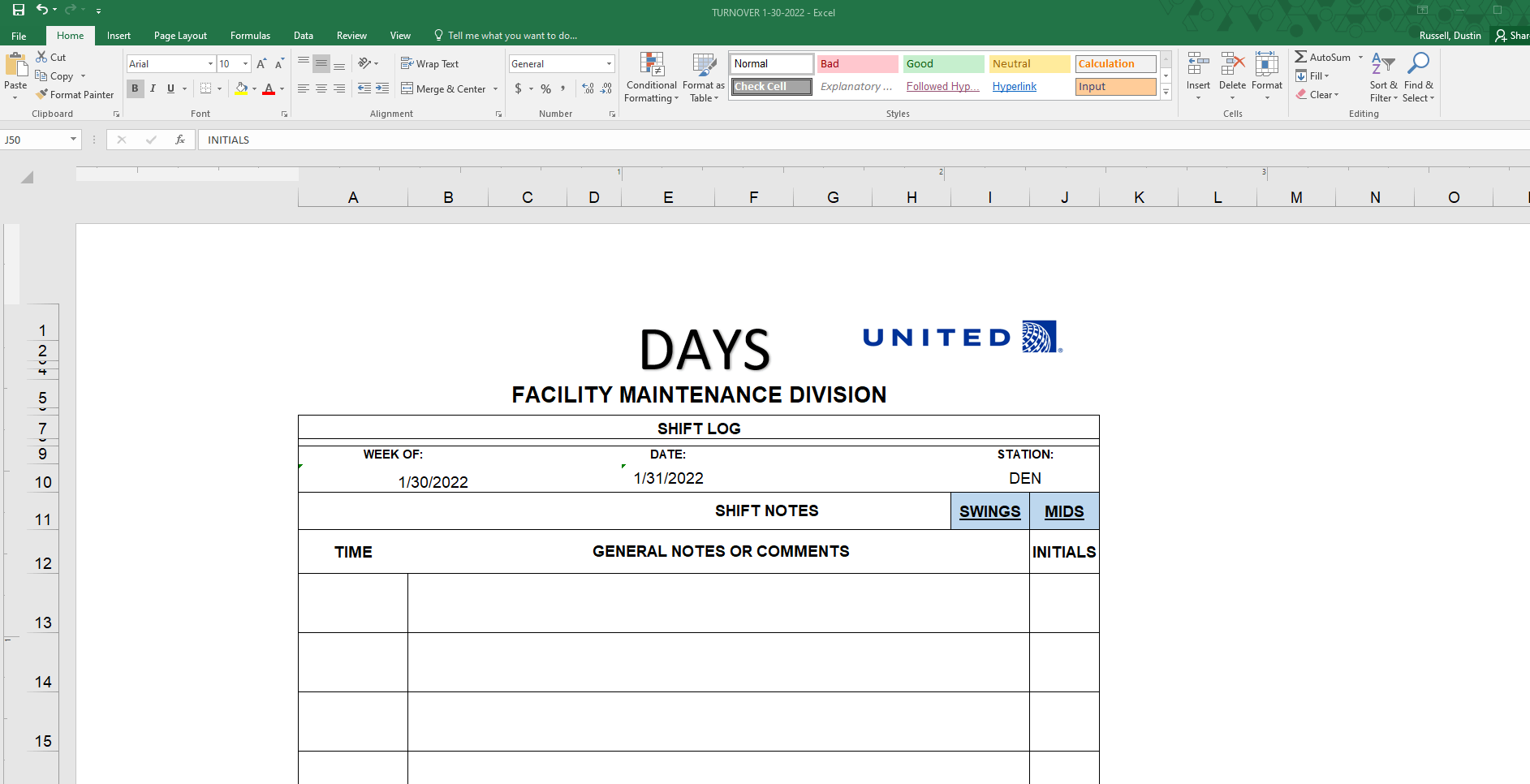Toggle Middle Align
The image size is (1530, 784).
pos(321,63)
